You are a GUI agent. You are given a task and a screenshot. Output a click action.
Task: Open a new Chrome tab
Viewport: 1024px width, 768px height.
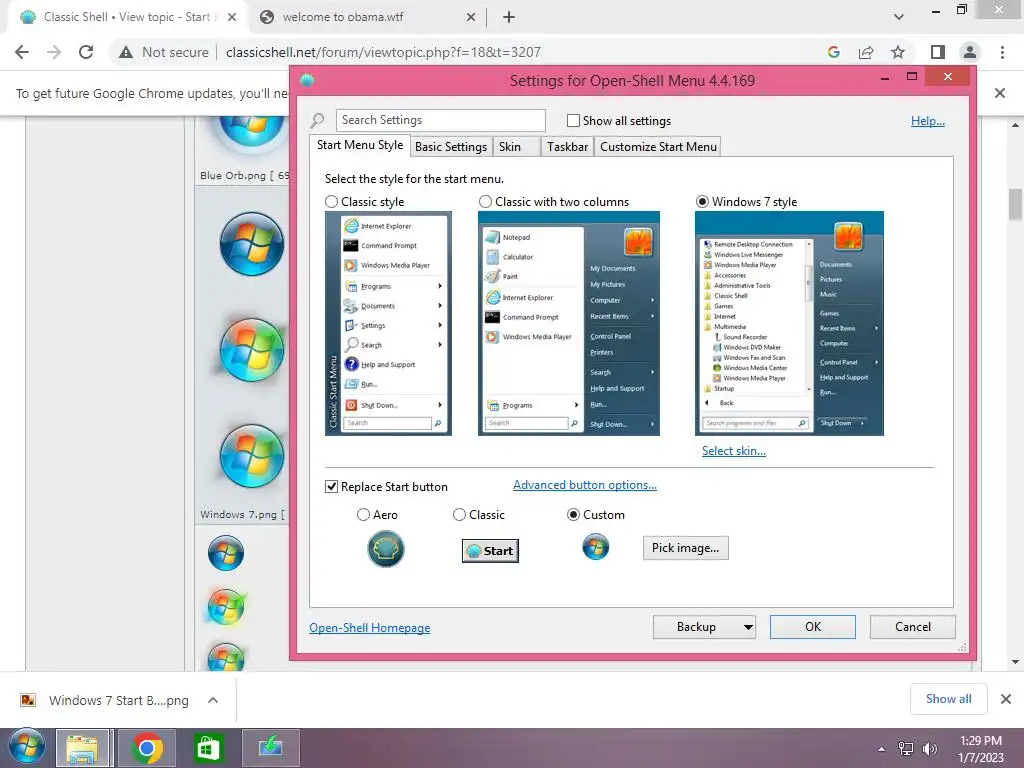point(509,17)
